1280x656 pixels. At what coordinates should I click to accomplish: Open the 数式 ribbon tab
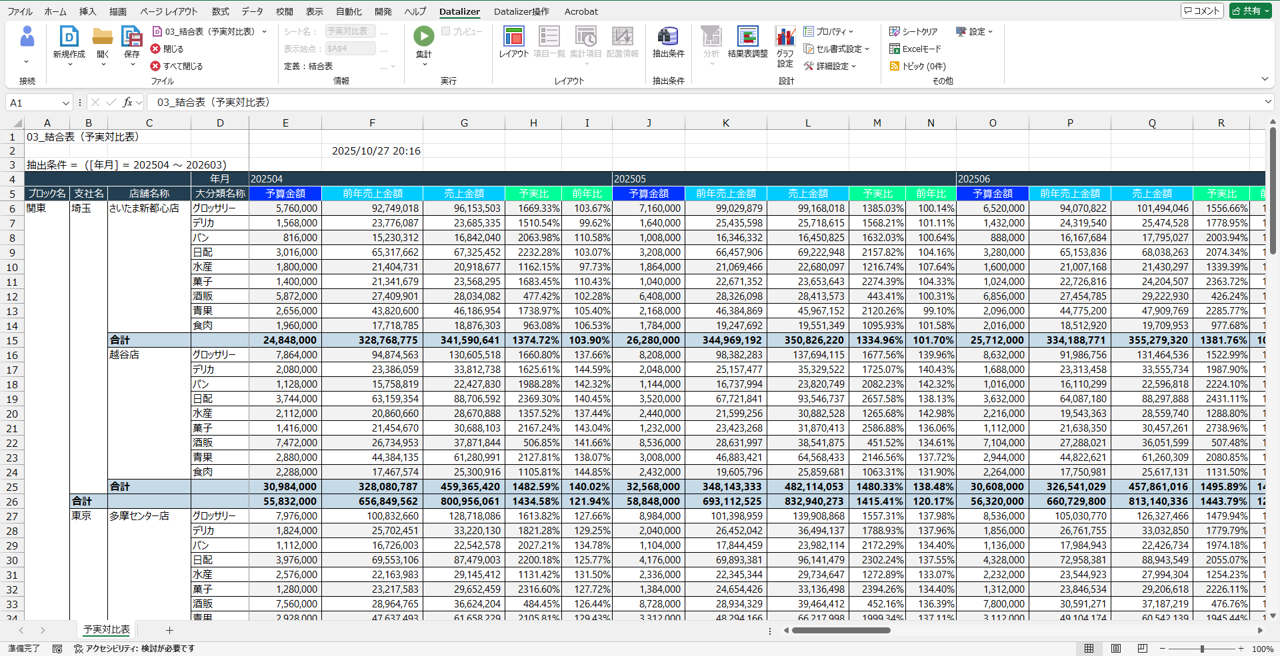click(220, 12)
